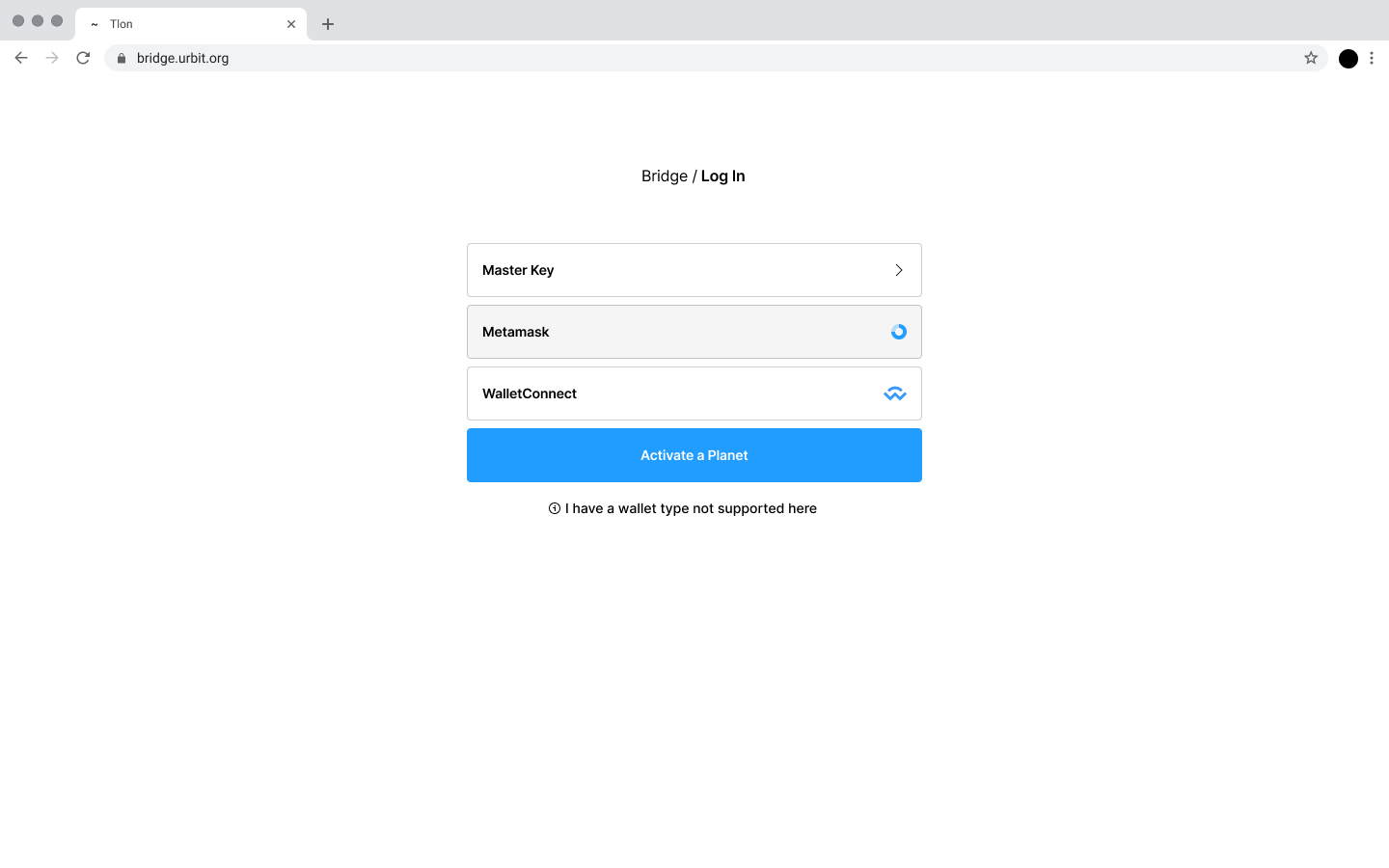Expand the Master Key option via its chevron

pyautogui.click(x=898, y=270)
